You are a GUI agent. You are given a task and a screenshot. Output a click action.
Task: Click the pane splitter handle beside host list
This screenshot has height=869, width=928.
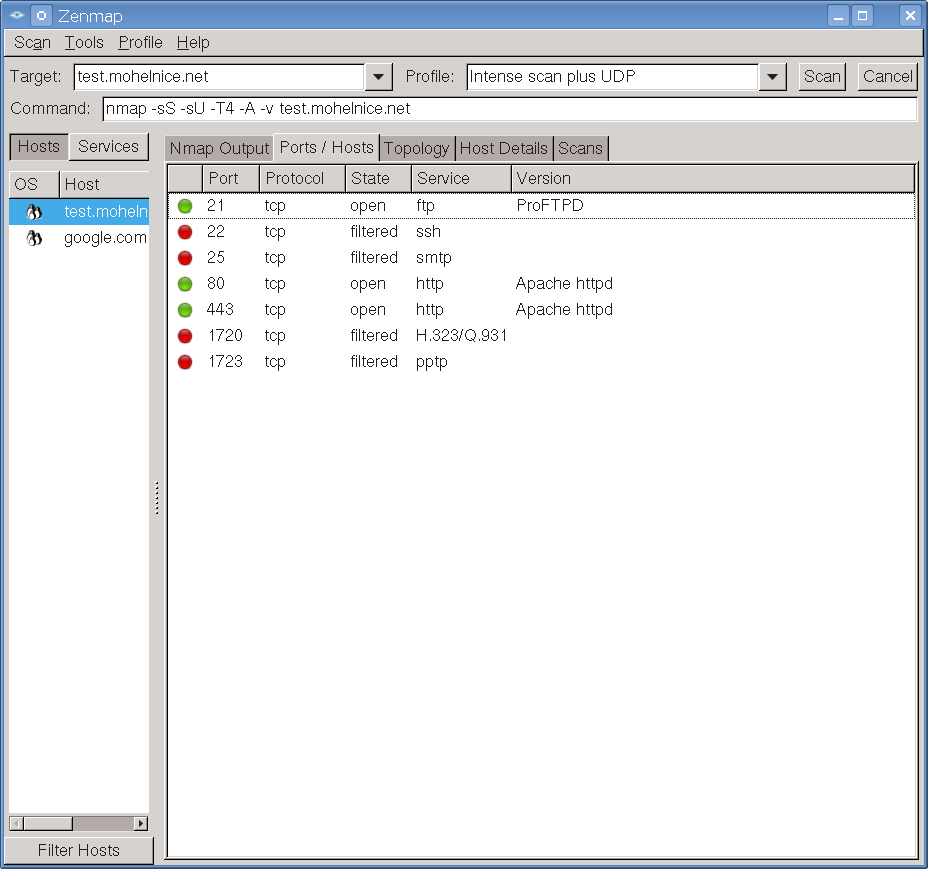[157, 497]
